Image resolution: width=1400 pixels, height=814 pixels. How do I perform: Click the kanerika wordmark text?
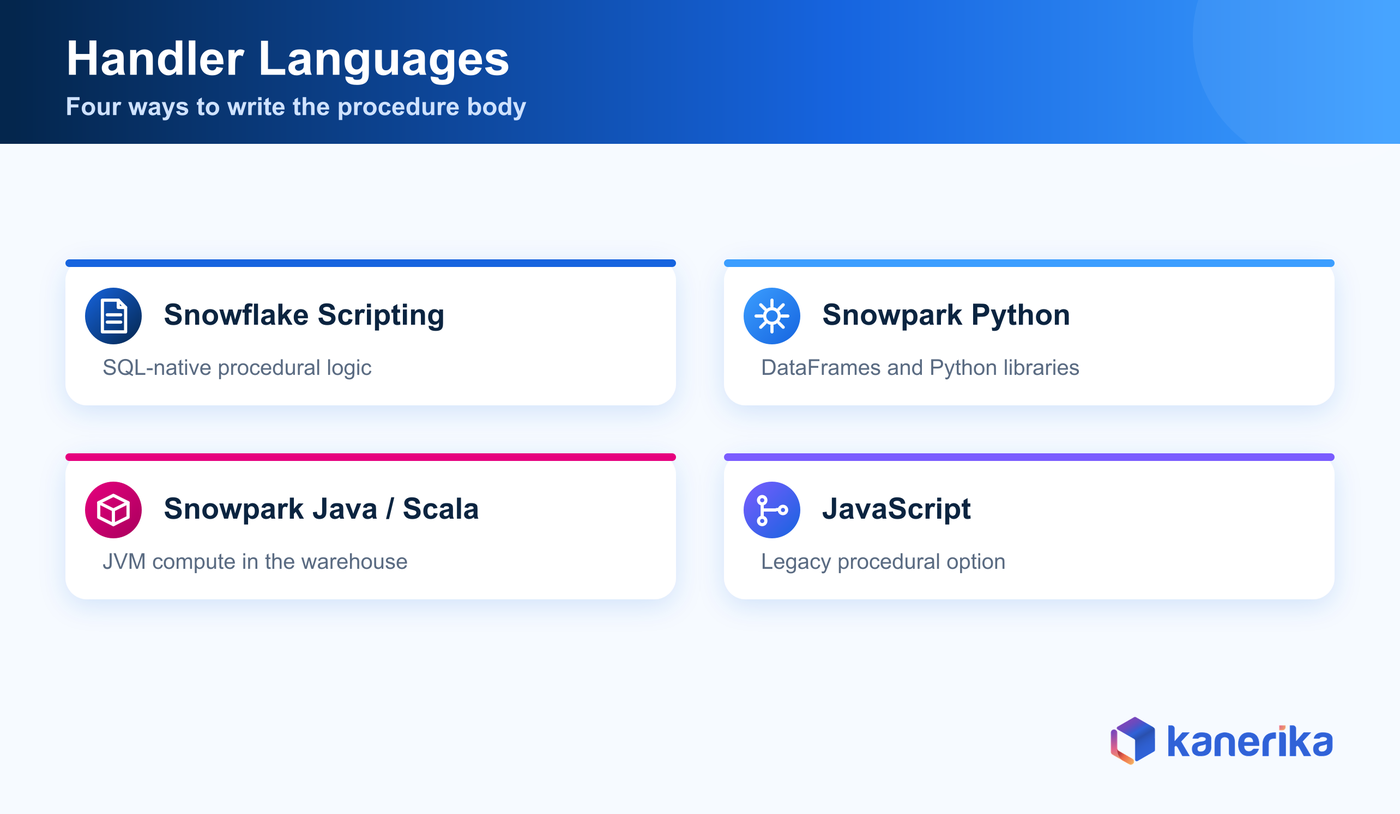[1250, 742]
